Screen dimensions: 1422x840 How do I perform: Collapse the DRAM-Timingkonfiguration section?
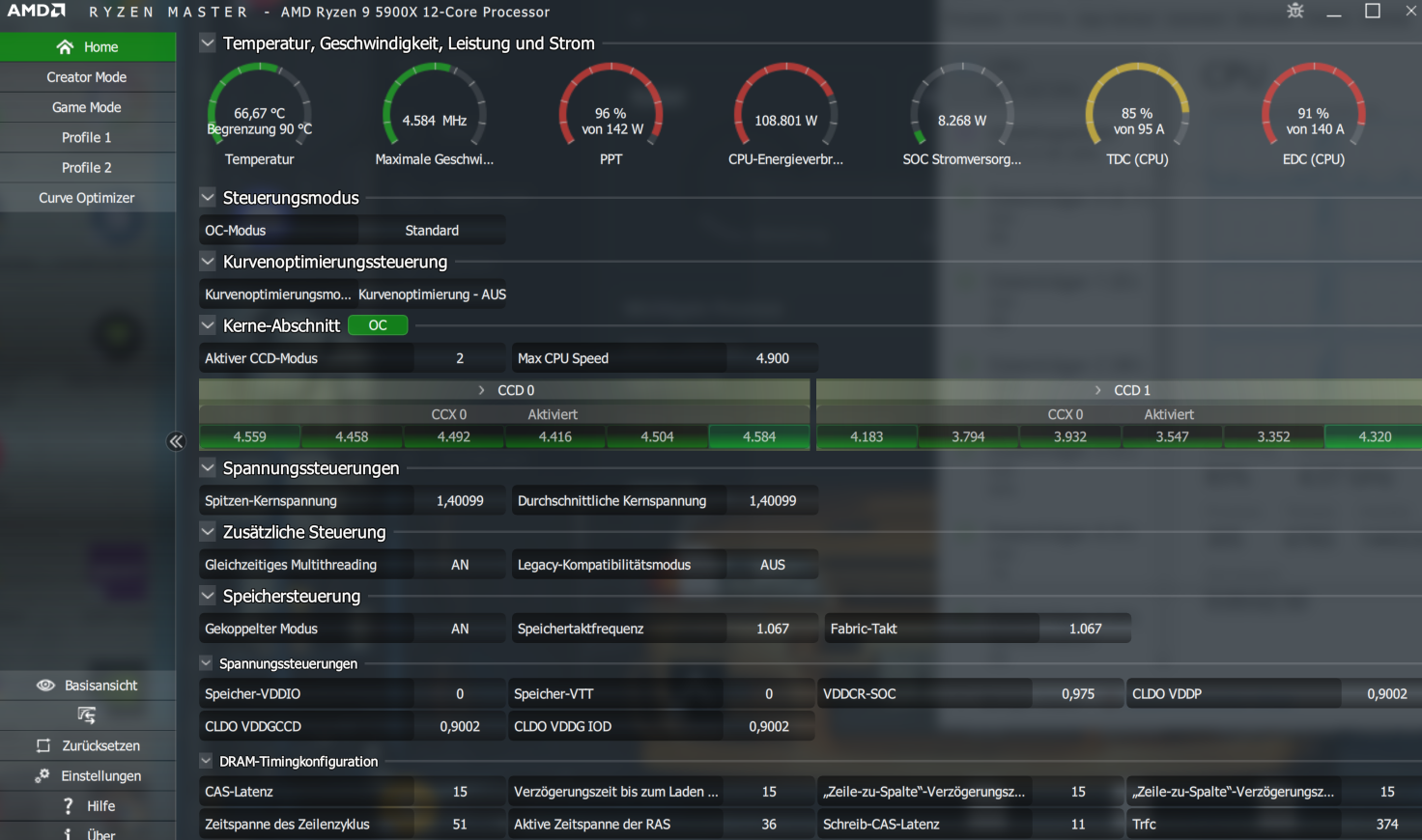click(x=206, y=761)
